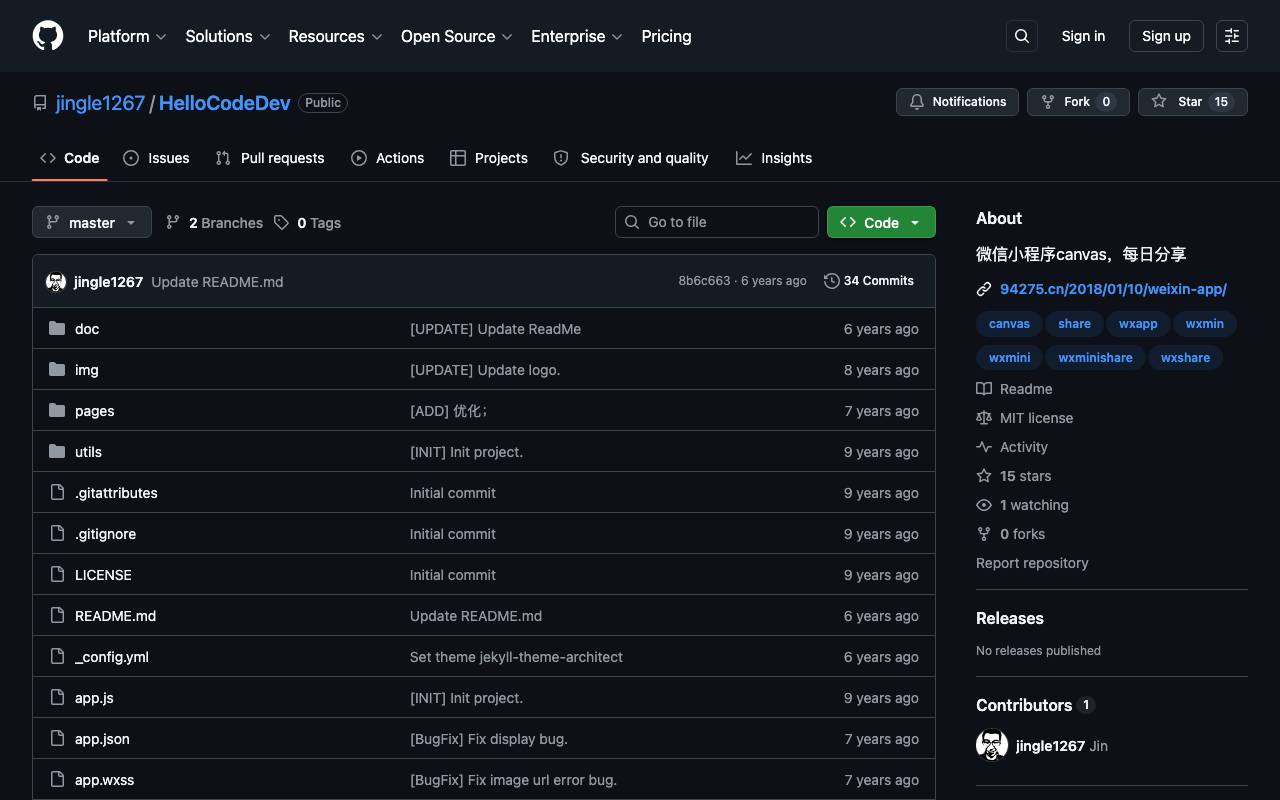Open the search magnifier icon
Image resolution: width=1280 pixels, height=800 pixels.
click(x=1022, y=36)
